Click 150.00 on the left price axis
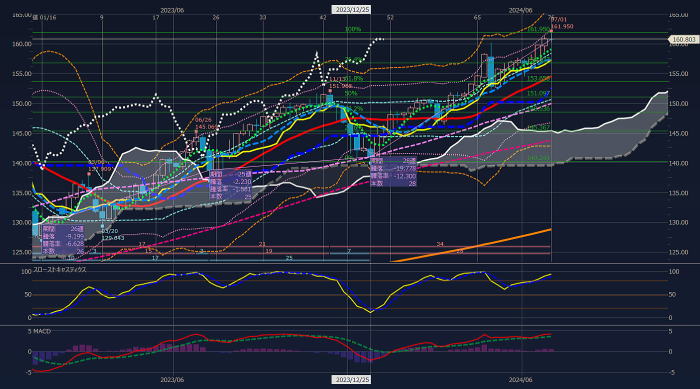 22,104
